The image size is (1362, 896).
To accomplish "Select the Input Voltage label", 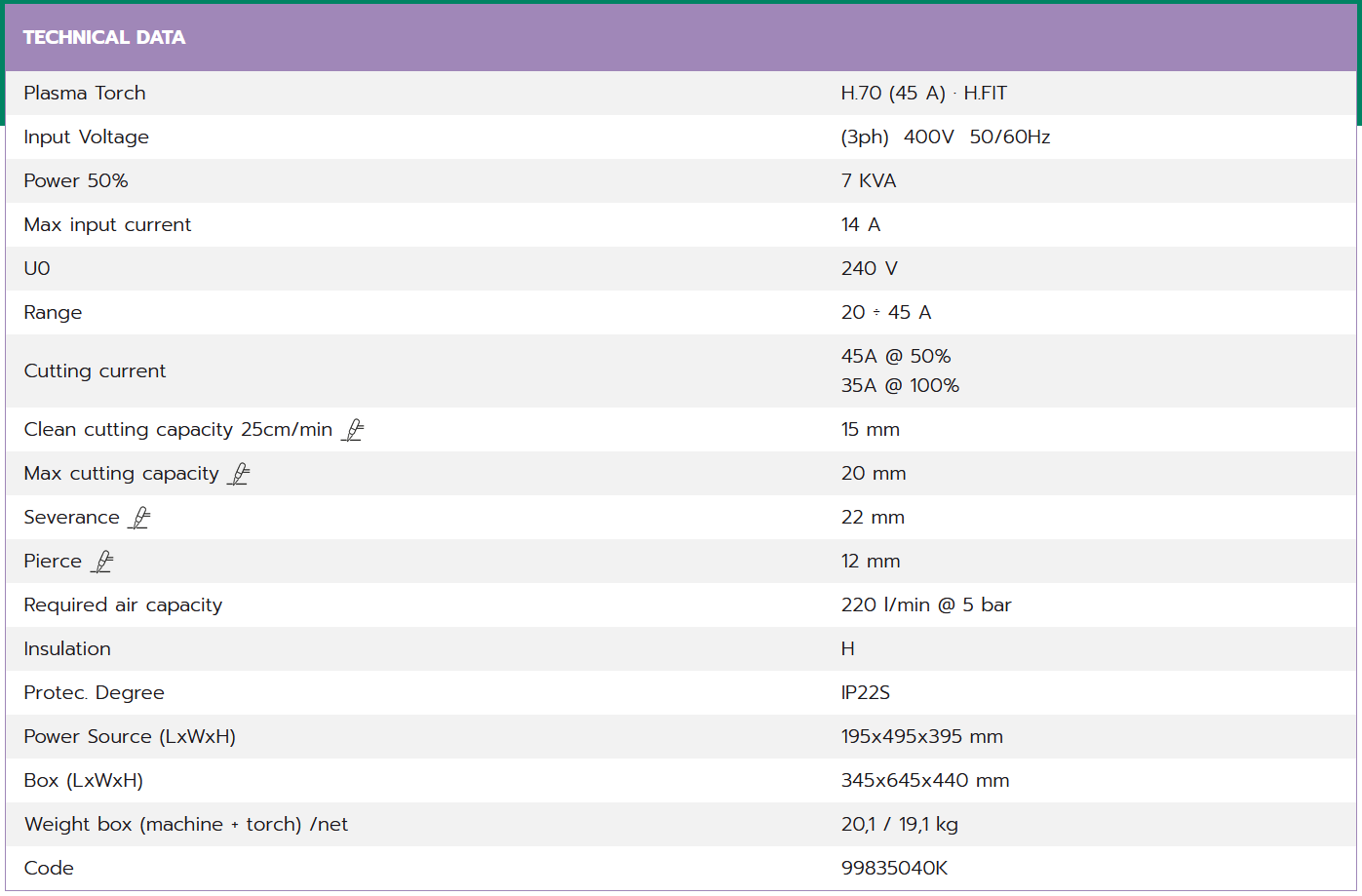I will [x=87, y=137].
